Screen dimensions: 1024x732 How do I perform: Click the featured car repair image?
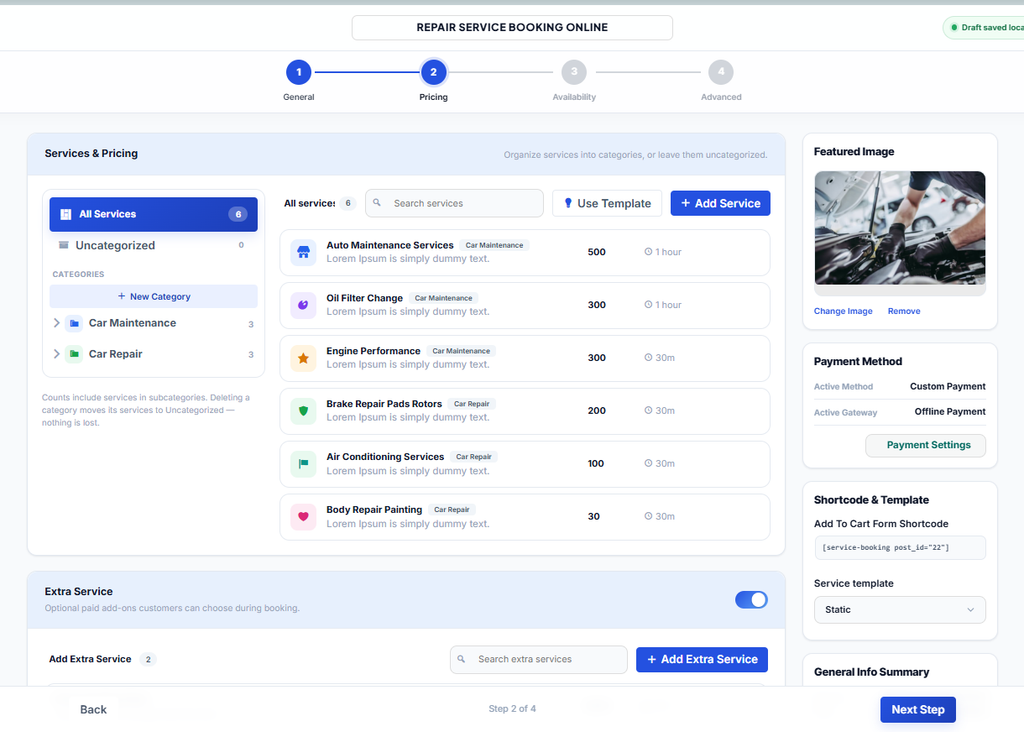click(900, 228)
